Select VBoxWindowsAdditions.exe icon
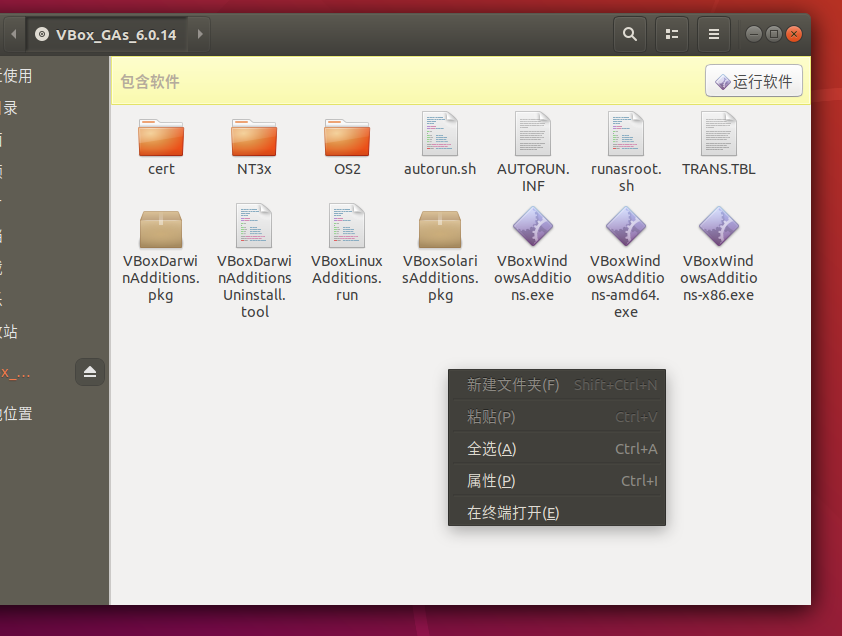 (x=533, y=227)
